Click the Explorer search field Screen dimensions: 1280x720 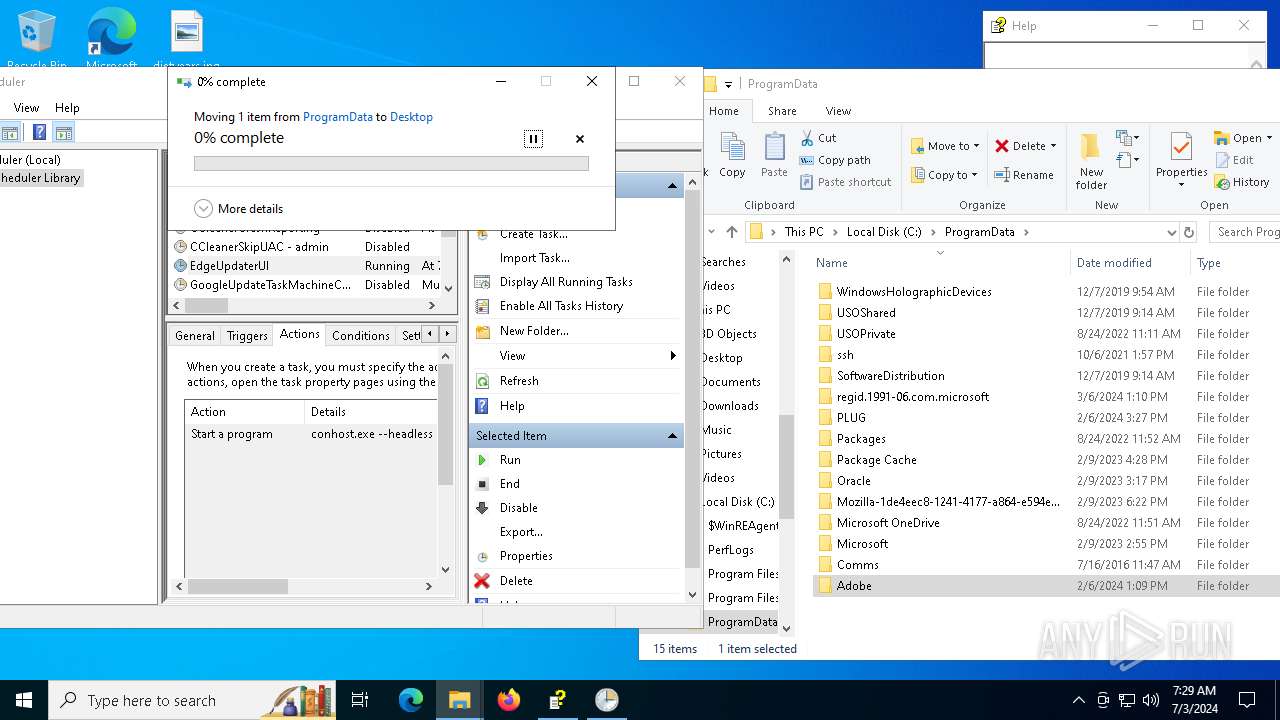[1245, 232]
